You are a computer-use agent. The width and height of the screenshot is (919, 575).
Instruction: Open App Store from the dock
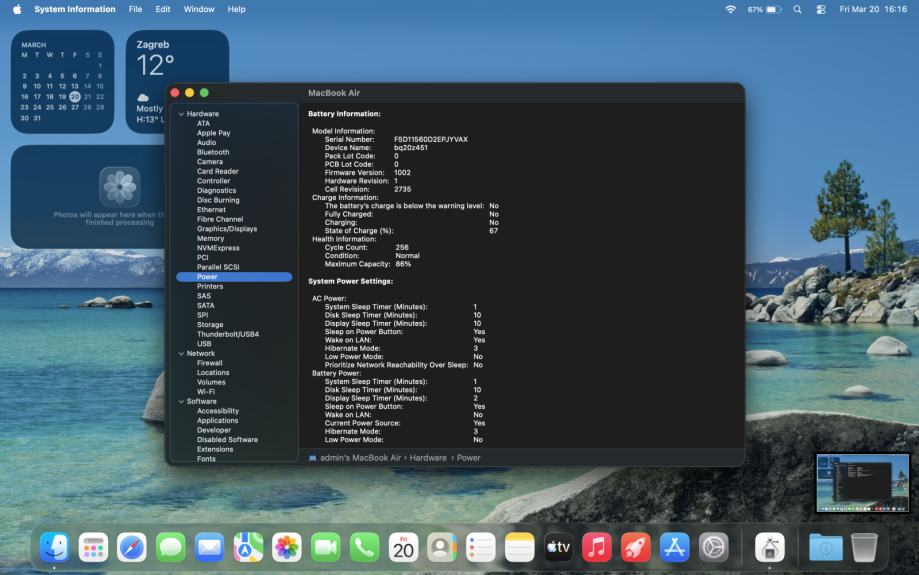click(x=675, y=547)
